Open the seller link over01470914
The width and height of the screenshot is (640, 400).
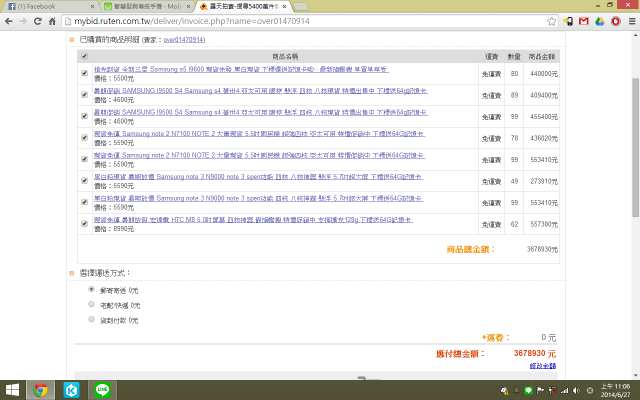(184, 40)
